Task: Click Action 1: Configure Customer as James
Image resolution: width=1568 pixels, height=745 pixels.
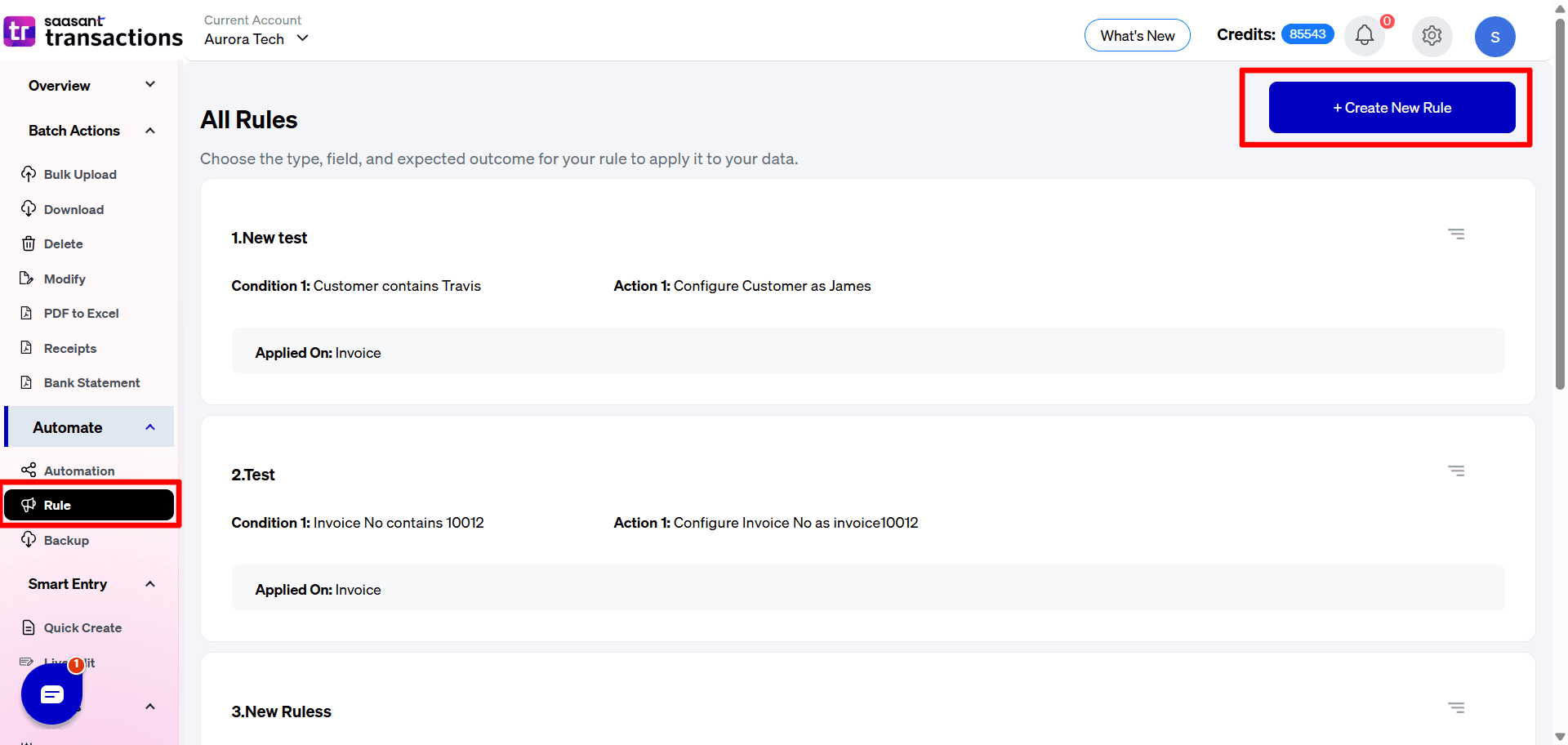Action: 742,286
